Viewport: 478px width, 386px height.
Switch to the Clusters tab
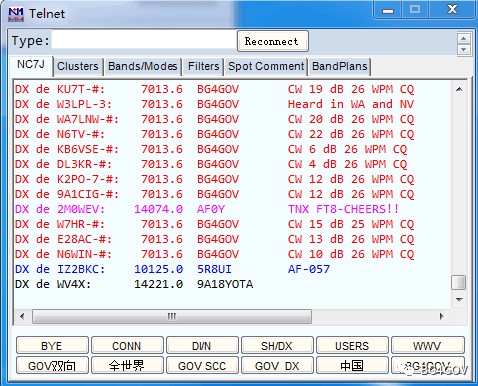click(78, 66)
